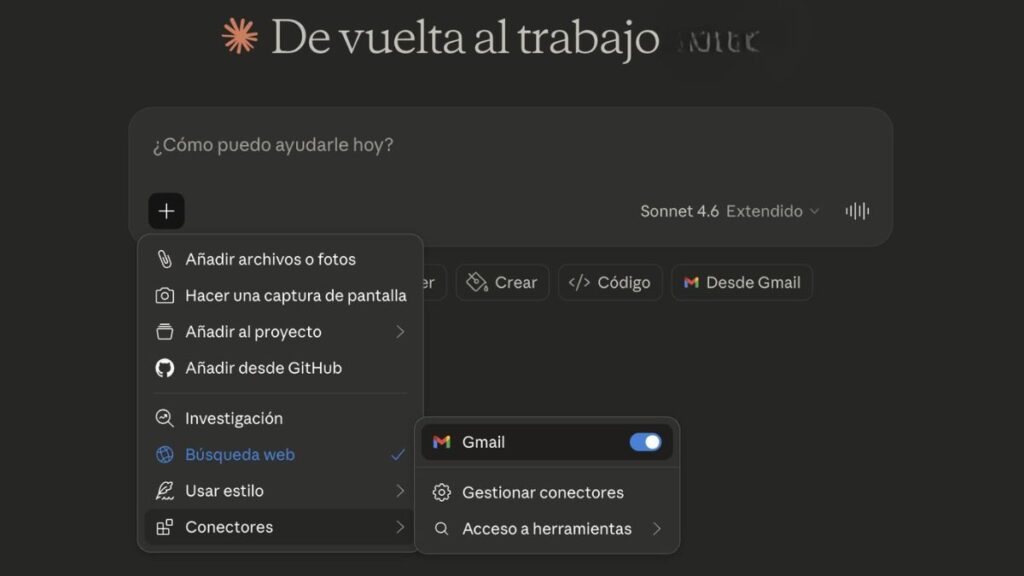Image resolution: width=1024 pixels, height=576 pixels.
Task: Click the magnifying glass Investigación icon
Action: click(x=164, y=418)
